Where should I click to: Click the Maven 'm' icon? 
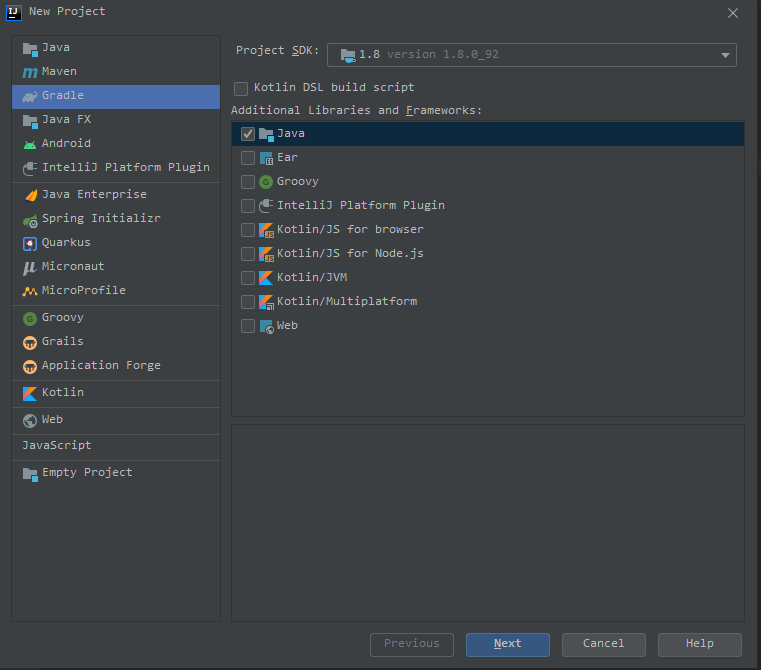coord(30,72)
